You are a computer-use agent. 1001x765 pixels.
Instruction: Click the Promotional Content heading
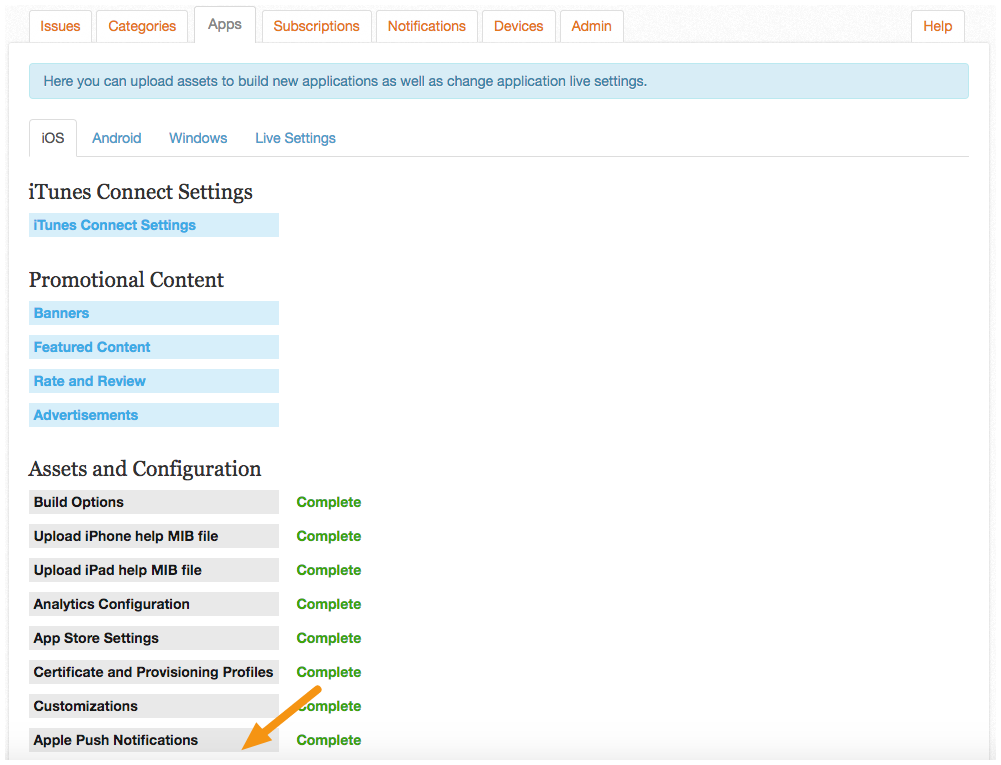pyautogui.click(x=126, y=280)
